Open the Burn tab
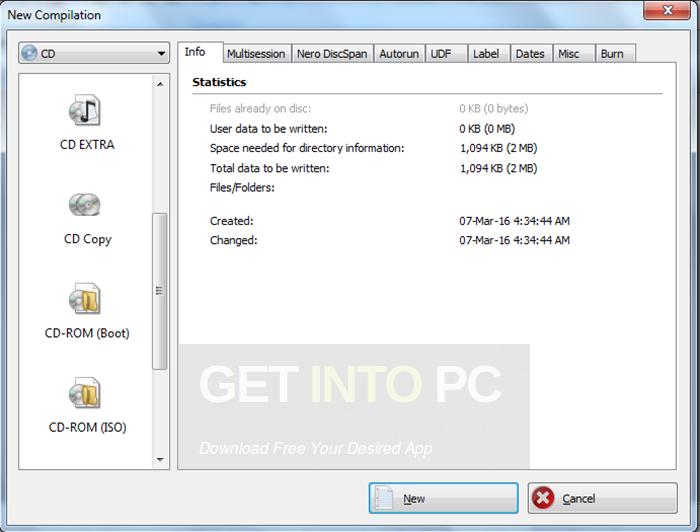700x532 pixels. tap(615, 54)
